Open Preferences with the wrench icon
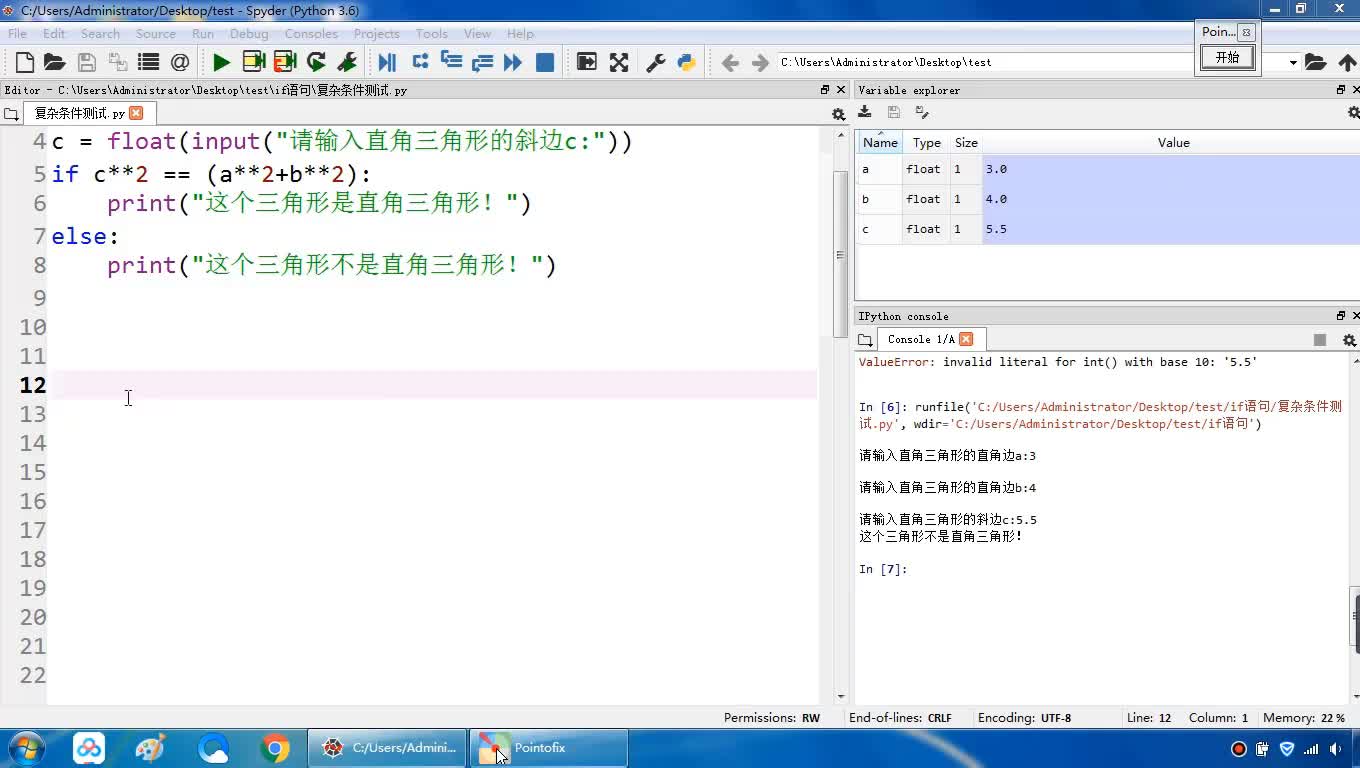Viewport: 1360px width, 768px height. click(656, 62)
